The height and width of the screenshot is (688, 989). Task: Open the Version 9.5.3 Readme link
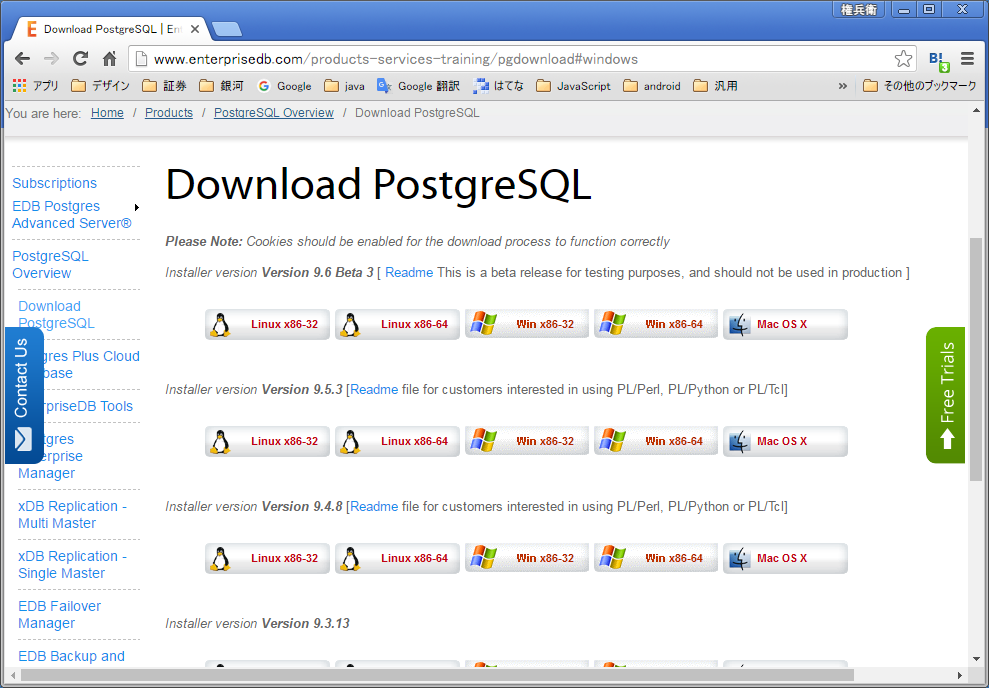coord(374,390)
